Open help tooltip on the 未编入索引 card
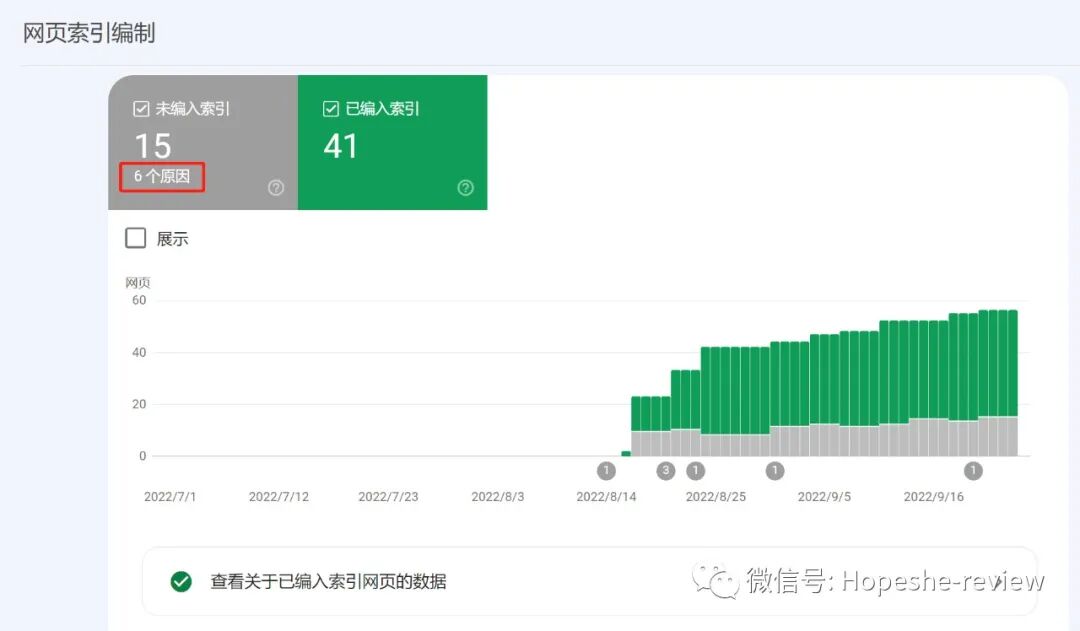This screenshot has width=1080, height=631. 276,187
